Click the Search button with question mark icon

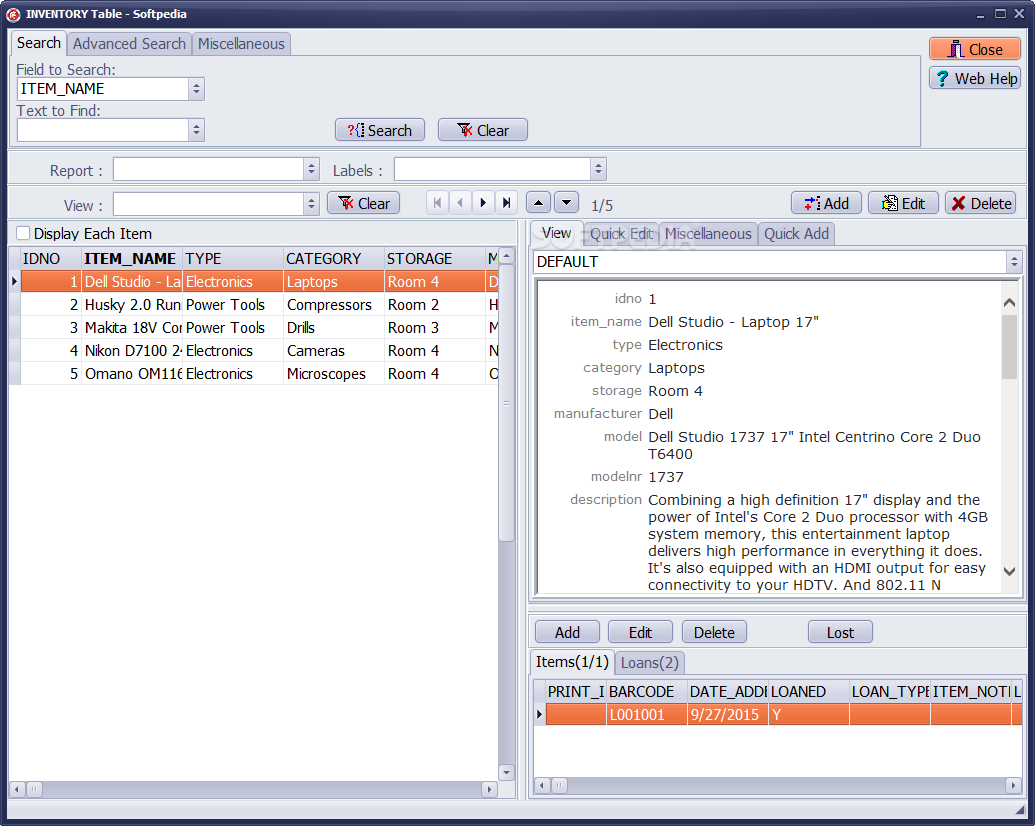tap(380, 130)
